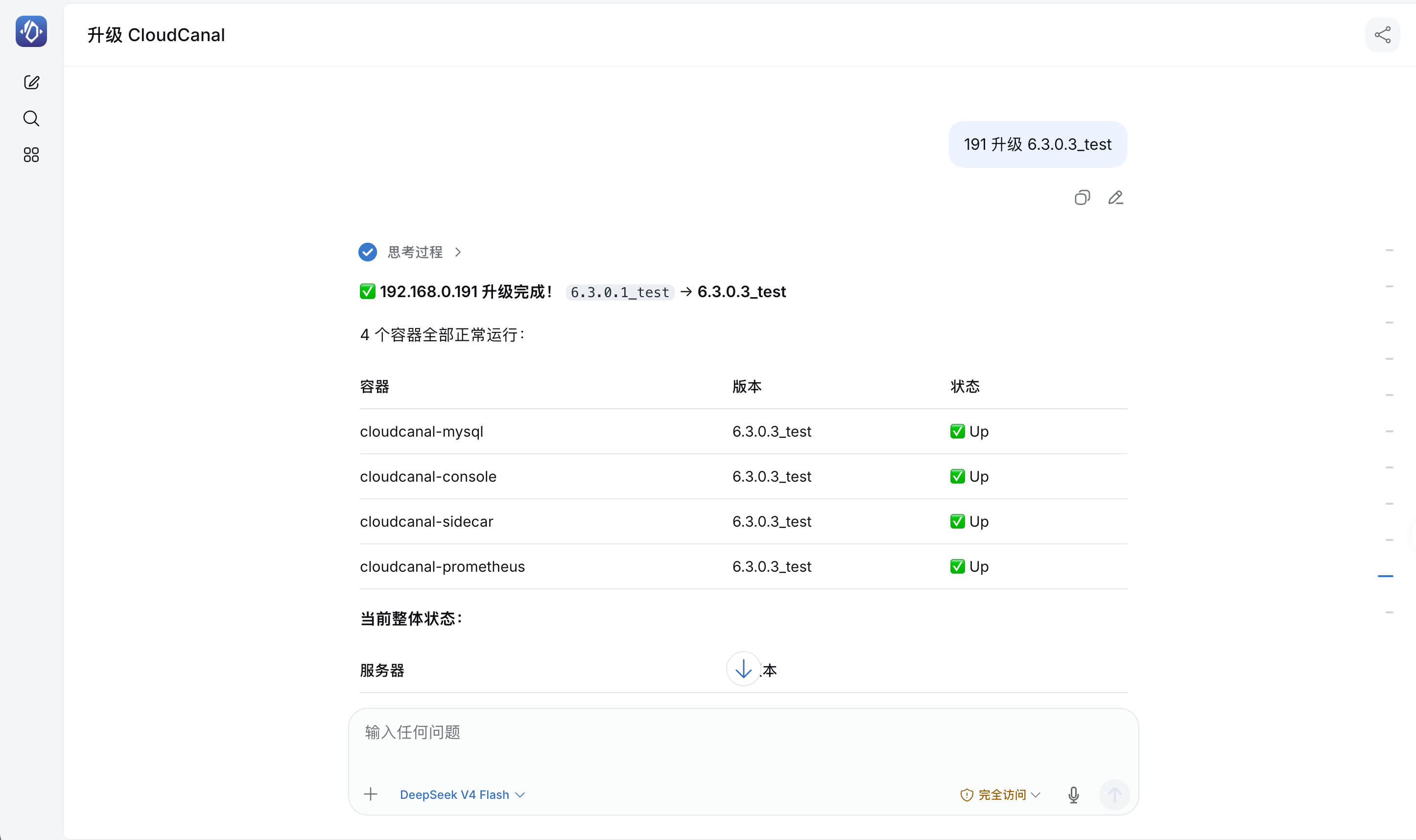Start a new chat with the compose icon
Screen dimensions: 1416x840
pos(32,83)
